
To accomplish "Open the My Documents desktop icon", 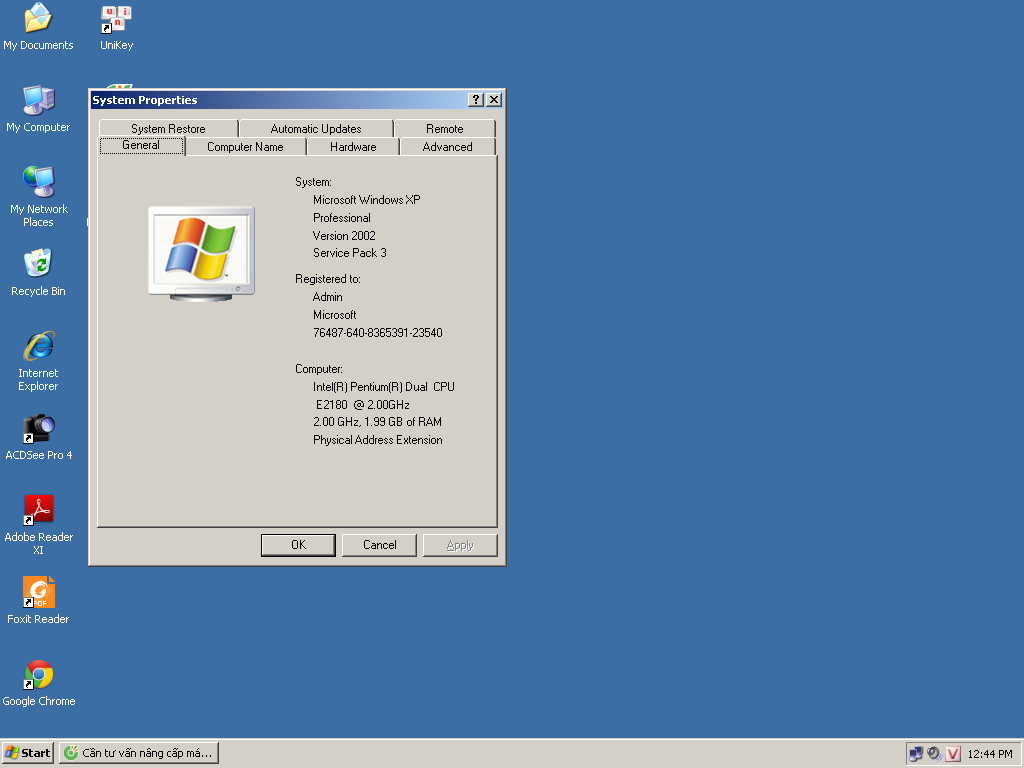I will [38, 26].
